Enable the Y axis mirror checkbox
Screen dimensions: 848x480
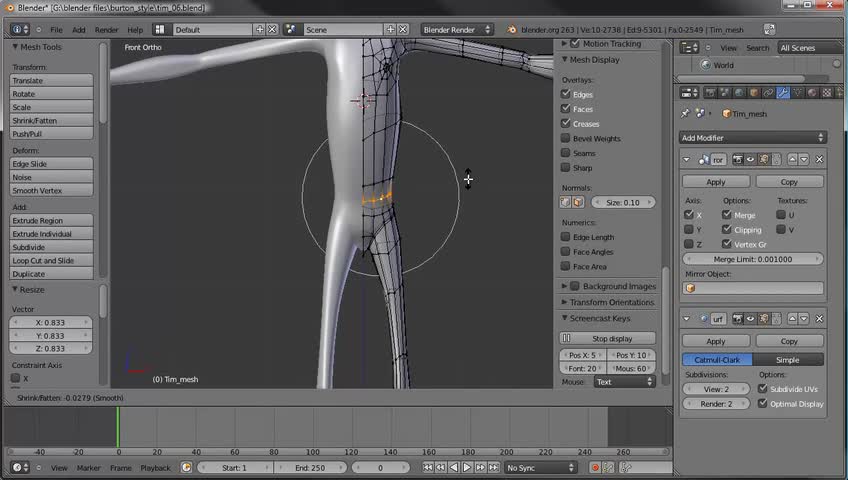point(688,230)
